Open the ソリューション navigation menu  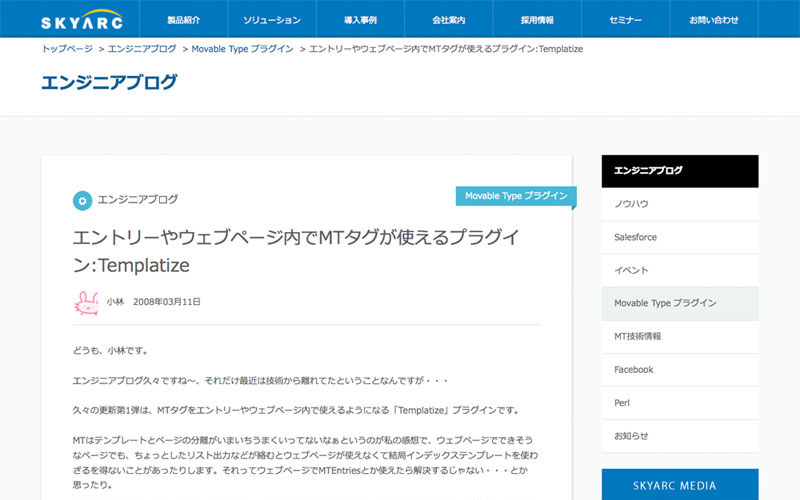[x=272, y=19]
